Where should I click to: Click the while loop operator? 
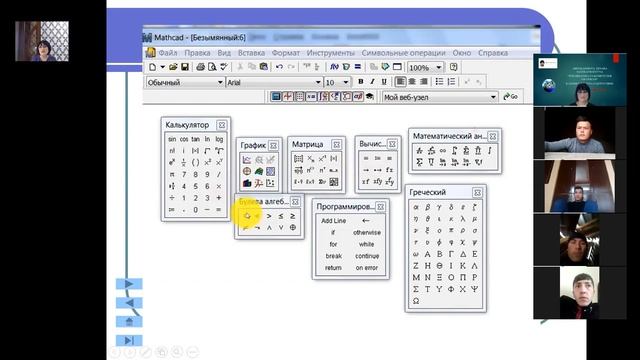(366, 244)
